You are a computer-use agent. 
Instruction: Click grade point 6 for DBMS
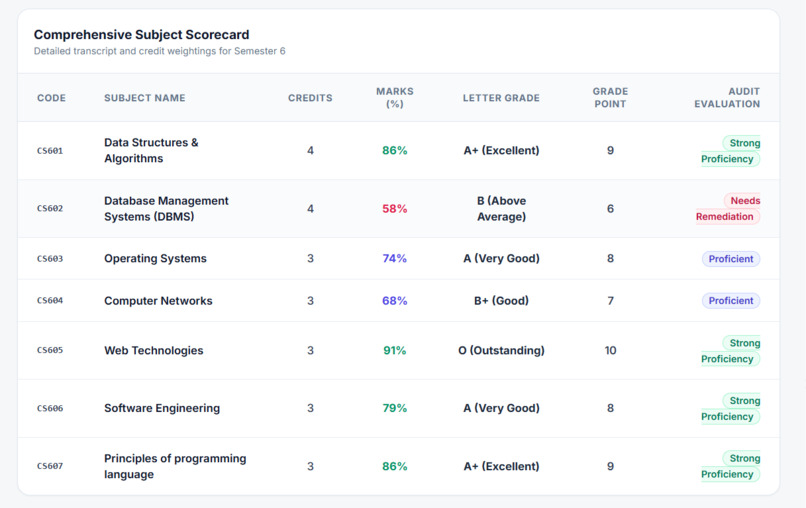click(610, 208)
